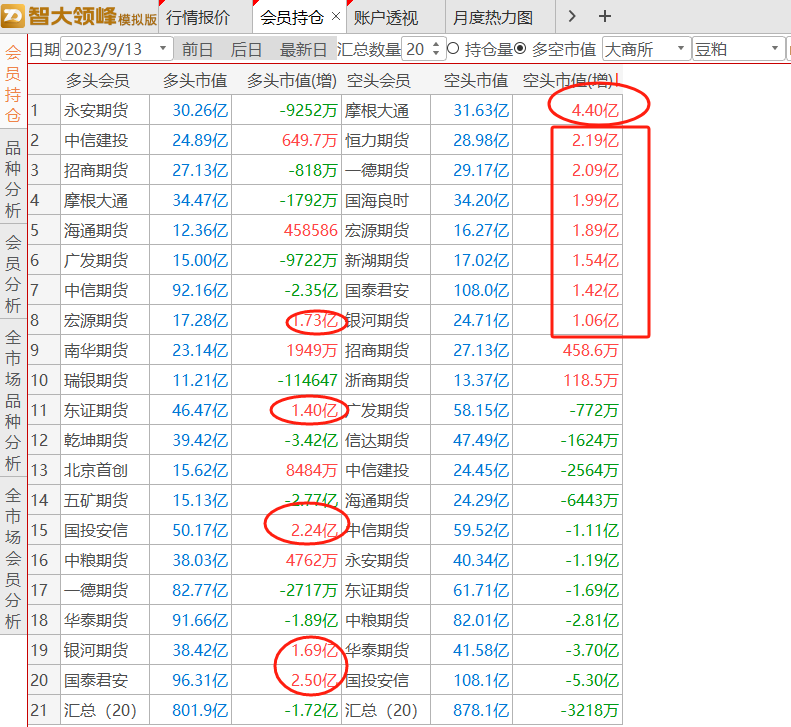Select 会员持仓 in the left sidebar
The width and height of the screenshot is (791, 727).
coord(13,83)
